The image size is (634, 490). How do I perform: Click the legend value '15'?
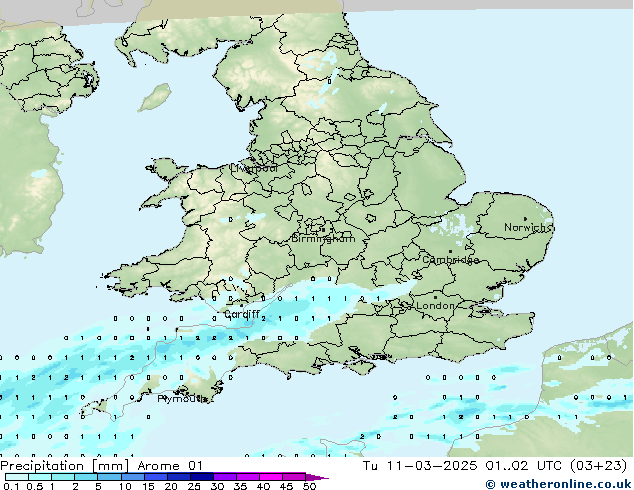tap(148, 486)
